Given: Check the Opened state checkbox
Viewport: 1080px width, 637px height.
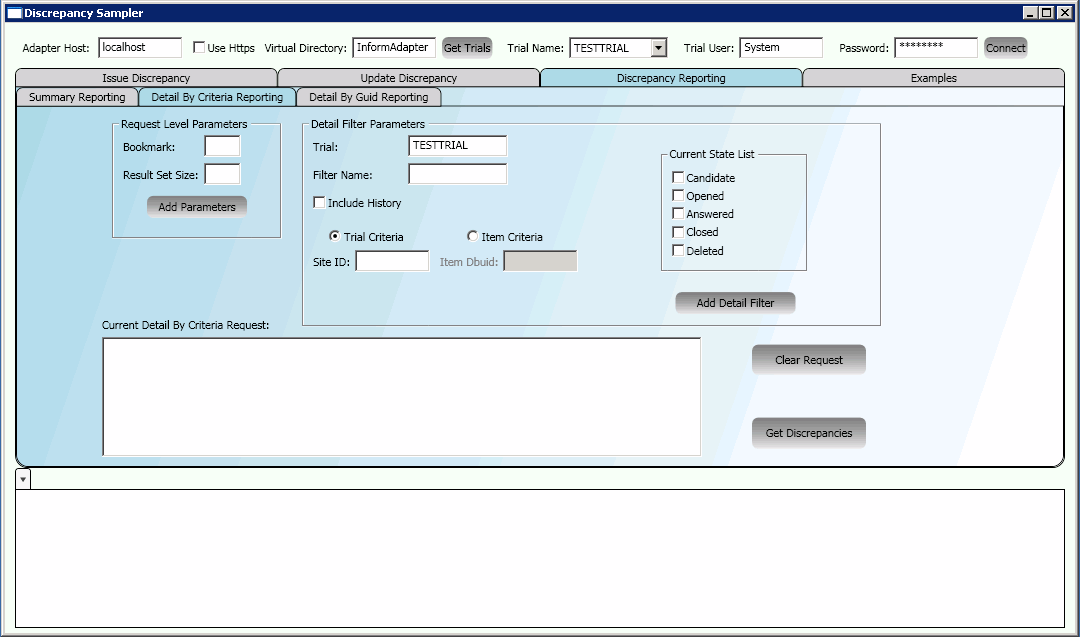Looking at the screenshot, I should click(x=678, y=196).
